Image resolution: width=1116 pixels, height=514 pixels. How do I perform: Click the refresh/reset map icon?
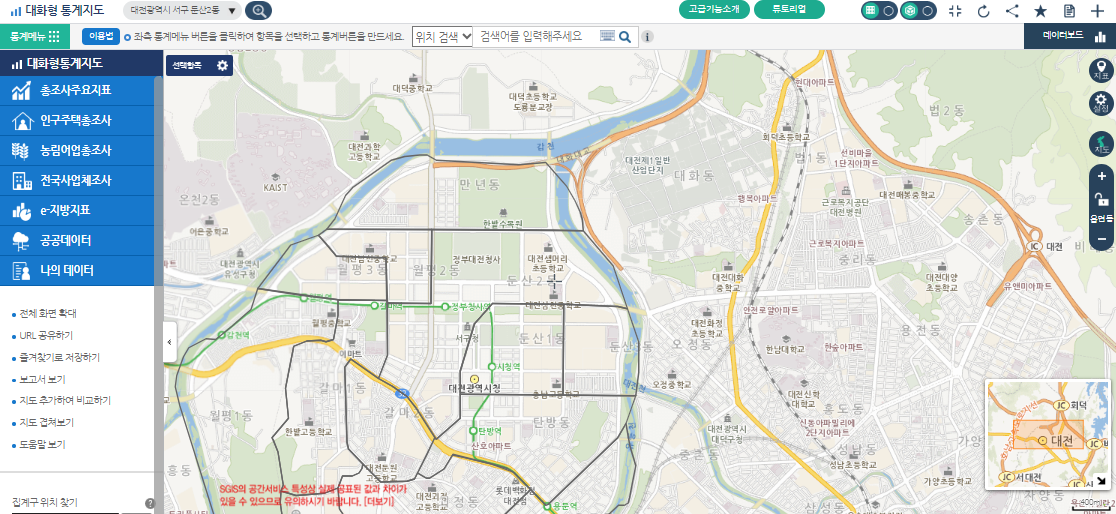pyautogui.click(x=983, y=11)
